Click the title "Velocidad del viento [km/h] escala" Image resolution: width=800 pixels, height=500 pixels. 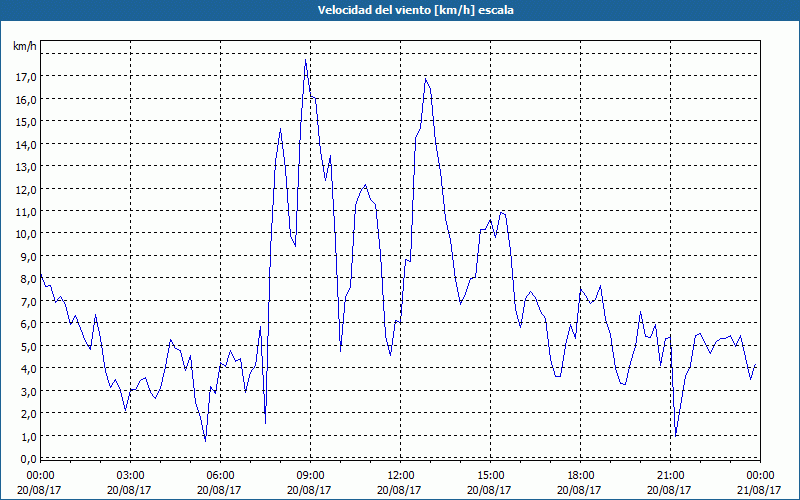pyautogui.click(x=415, y=10)
